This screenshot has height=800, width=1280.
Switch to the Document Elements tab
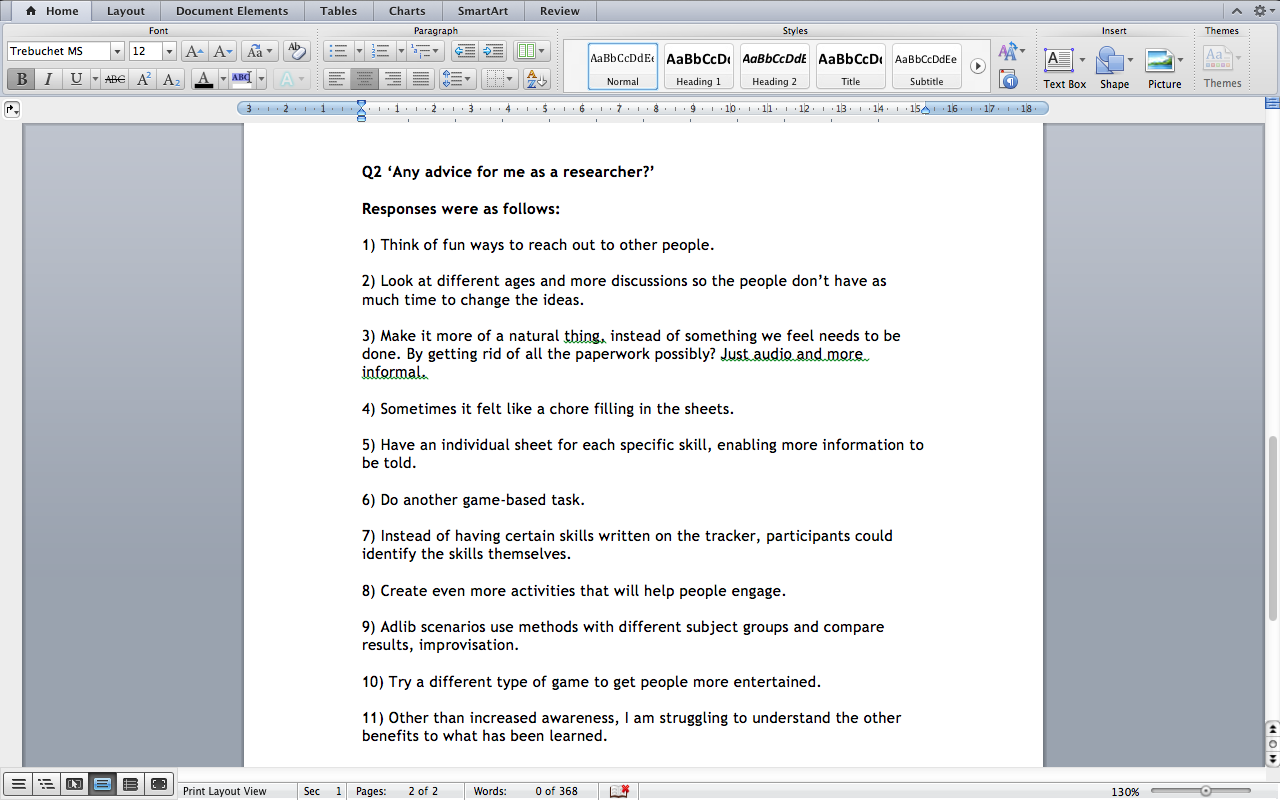point(231,11)
